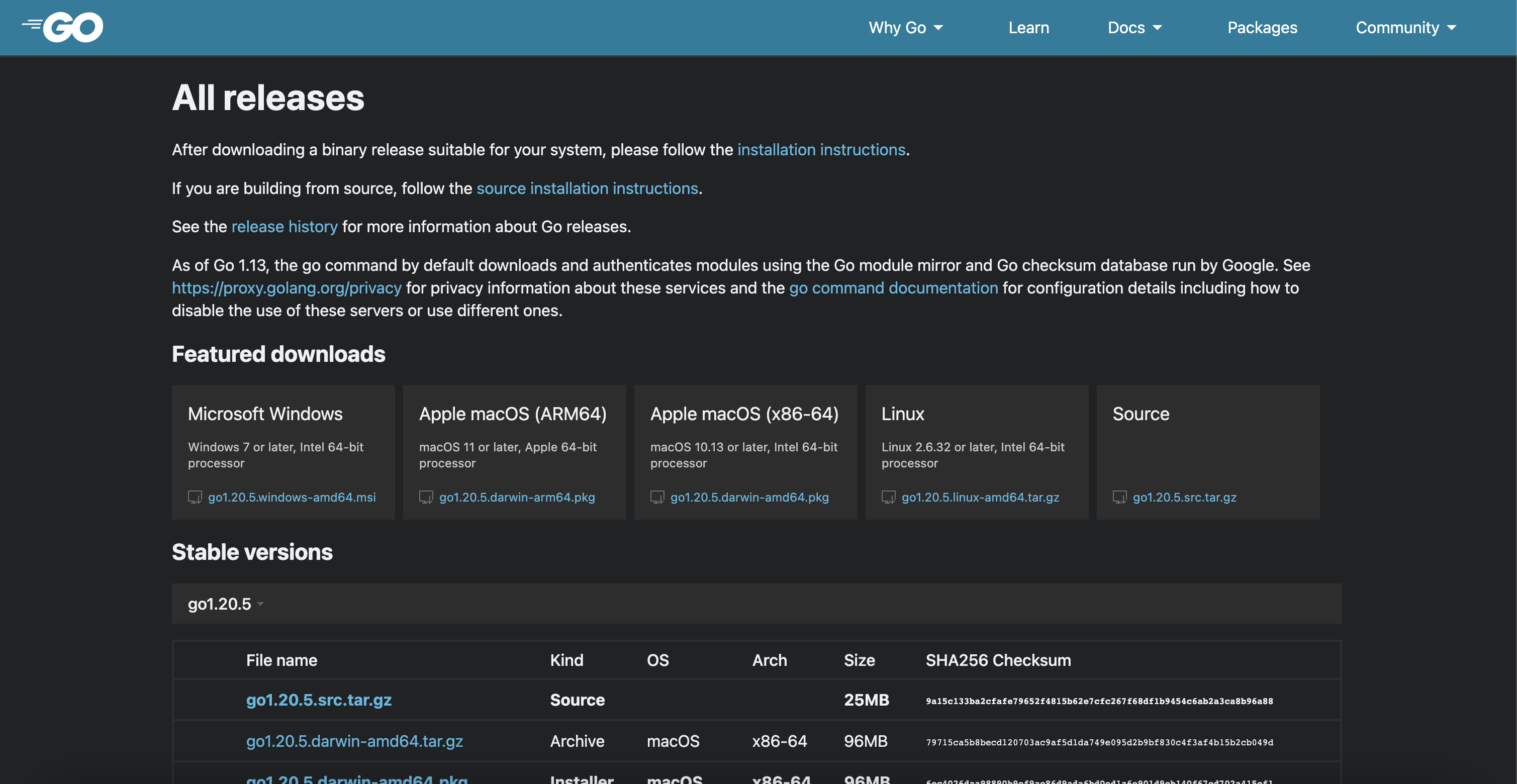This screenshot has height=784, width=1517.
Task: Click the Go logo in the navigation bar
Action: click(x=62, y=27)
